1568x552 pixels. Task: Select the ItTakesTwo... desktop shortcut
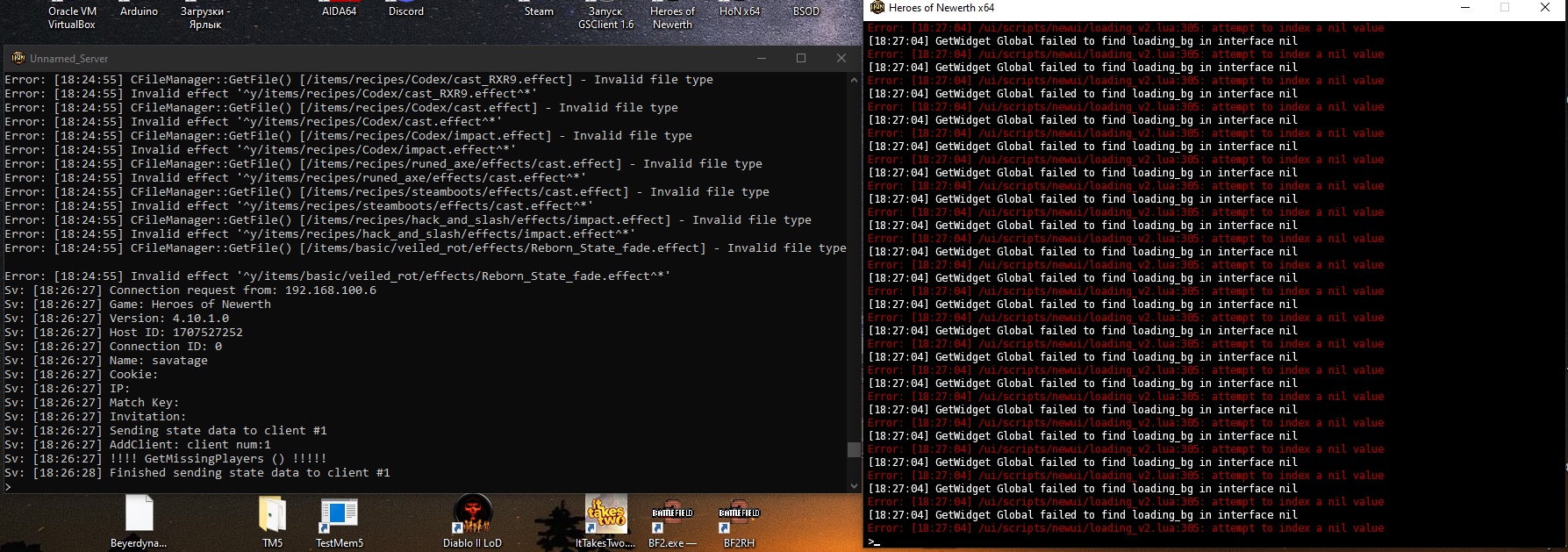click(x=605, y=521)
